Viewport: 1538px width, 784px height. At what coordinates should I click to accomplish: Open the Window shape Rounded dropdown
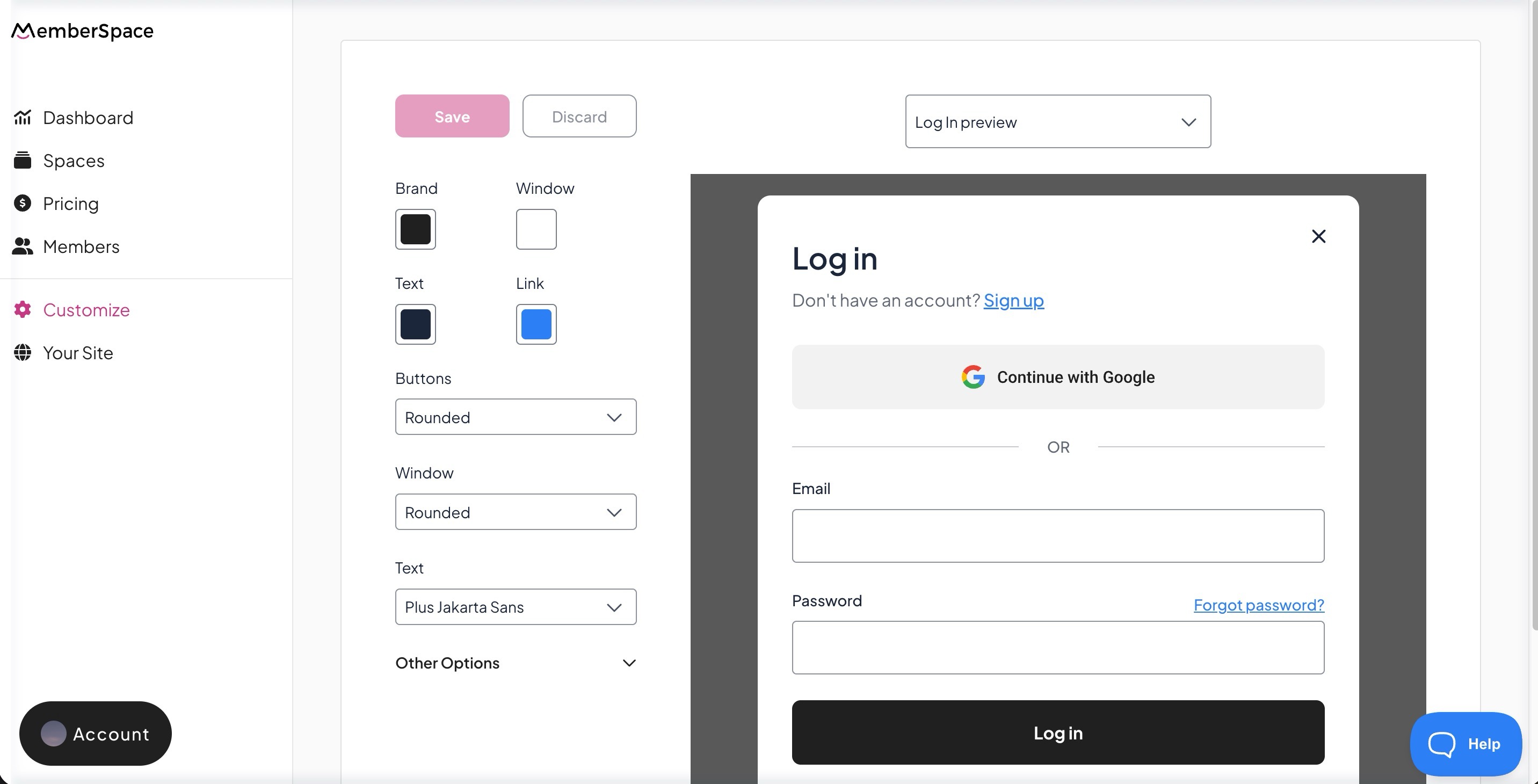[x=515, y=512]
